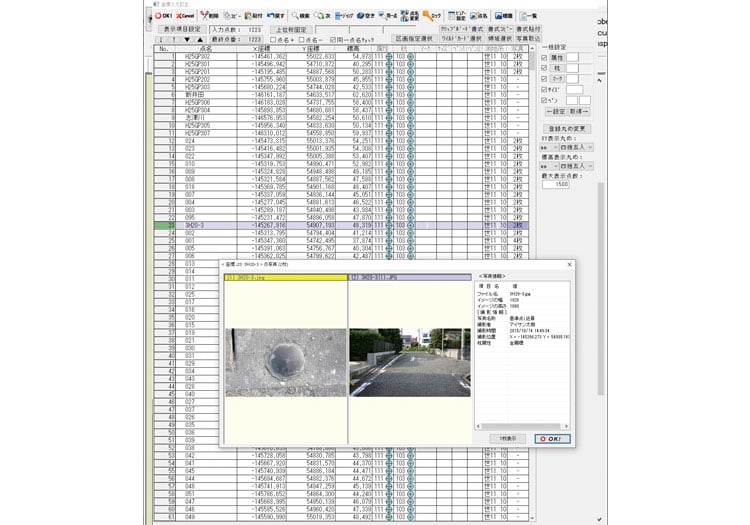The image size is (750, 525).
Task: Click the ジャンプ jump toolbar icon
Action: tap(344, 16)
